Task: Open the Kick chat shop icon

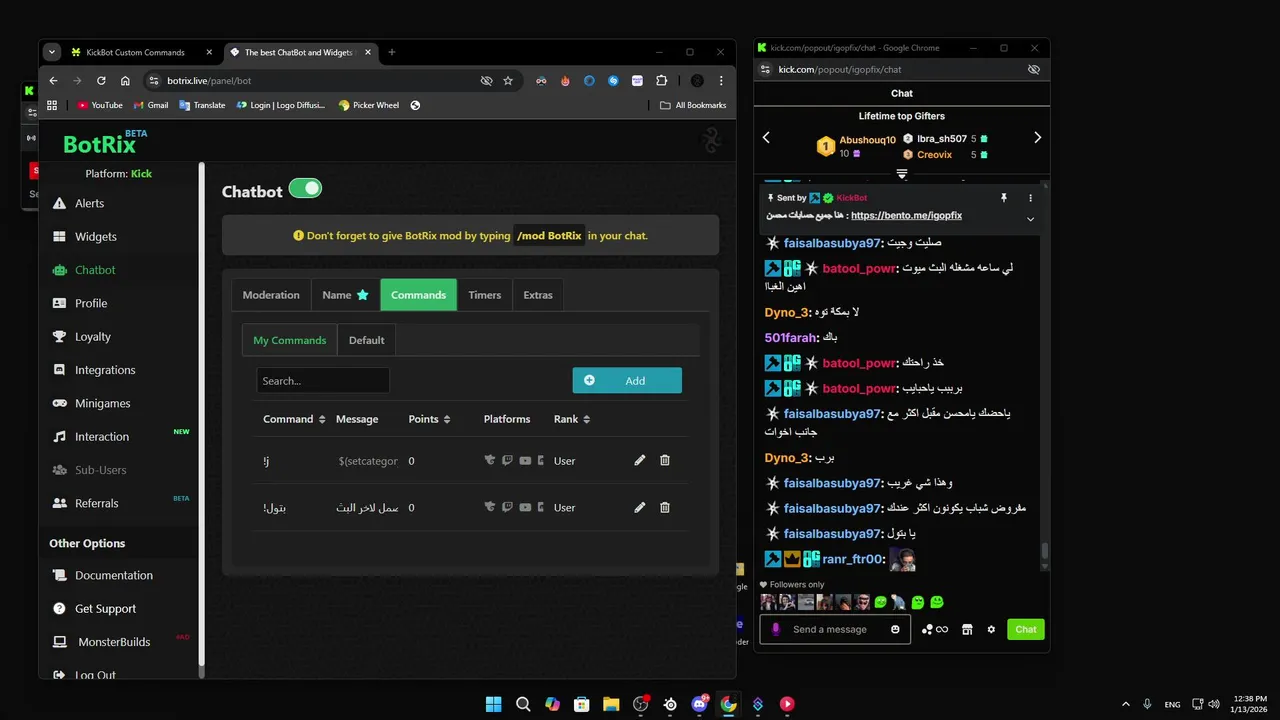Action: tap(967, 629)
